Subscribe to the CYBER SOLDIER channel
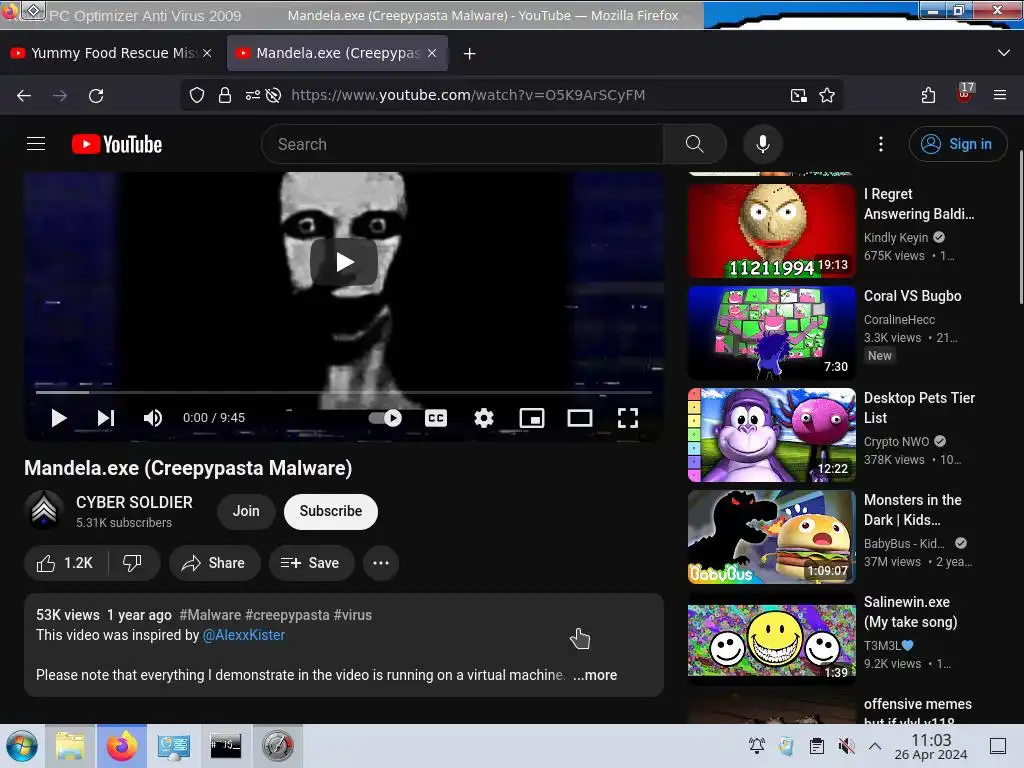This screenshot has height=768, width=1024. click(x=330, y=511)
